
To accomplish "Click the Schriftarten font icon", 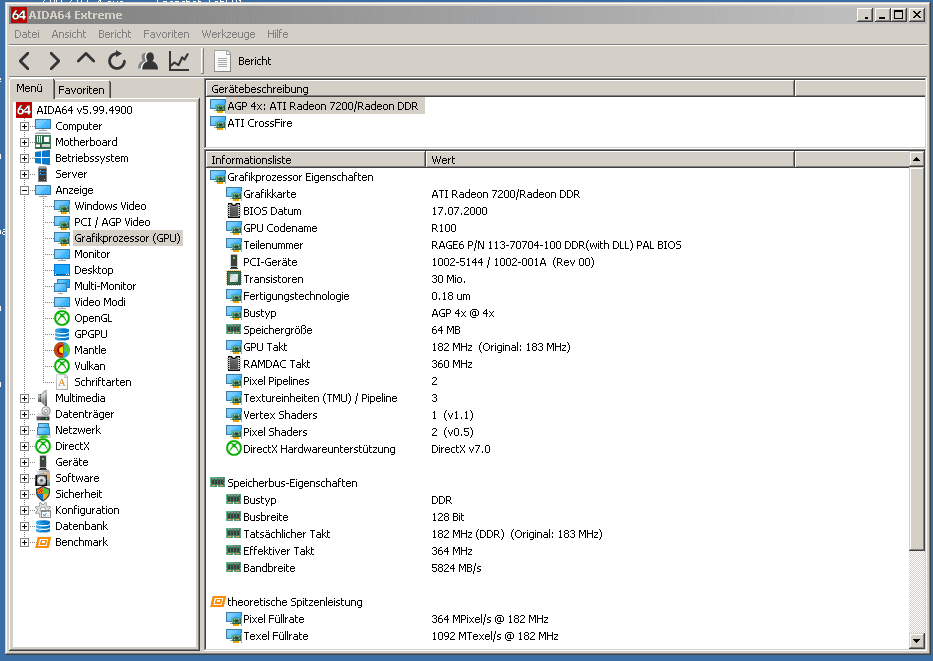I will tap(62, 383).
